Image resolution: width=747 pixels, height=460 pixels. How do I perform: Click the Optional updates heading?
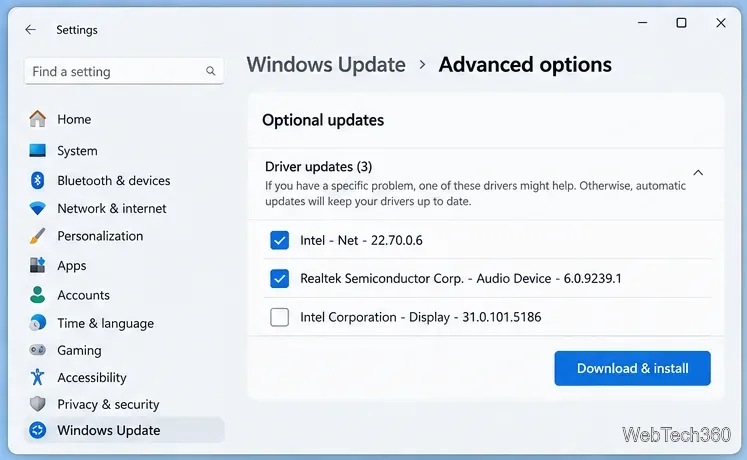click(323, 120)
